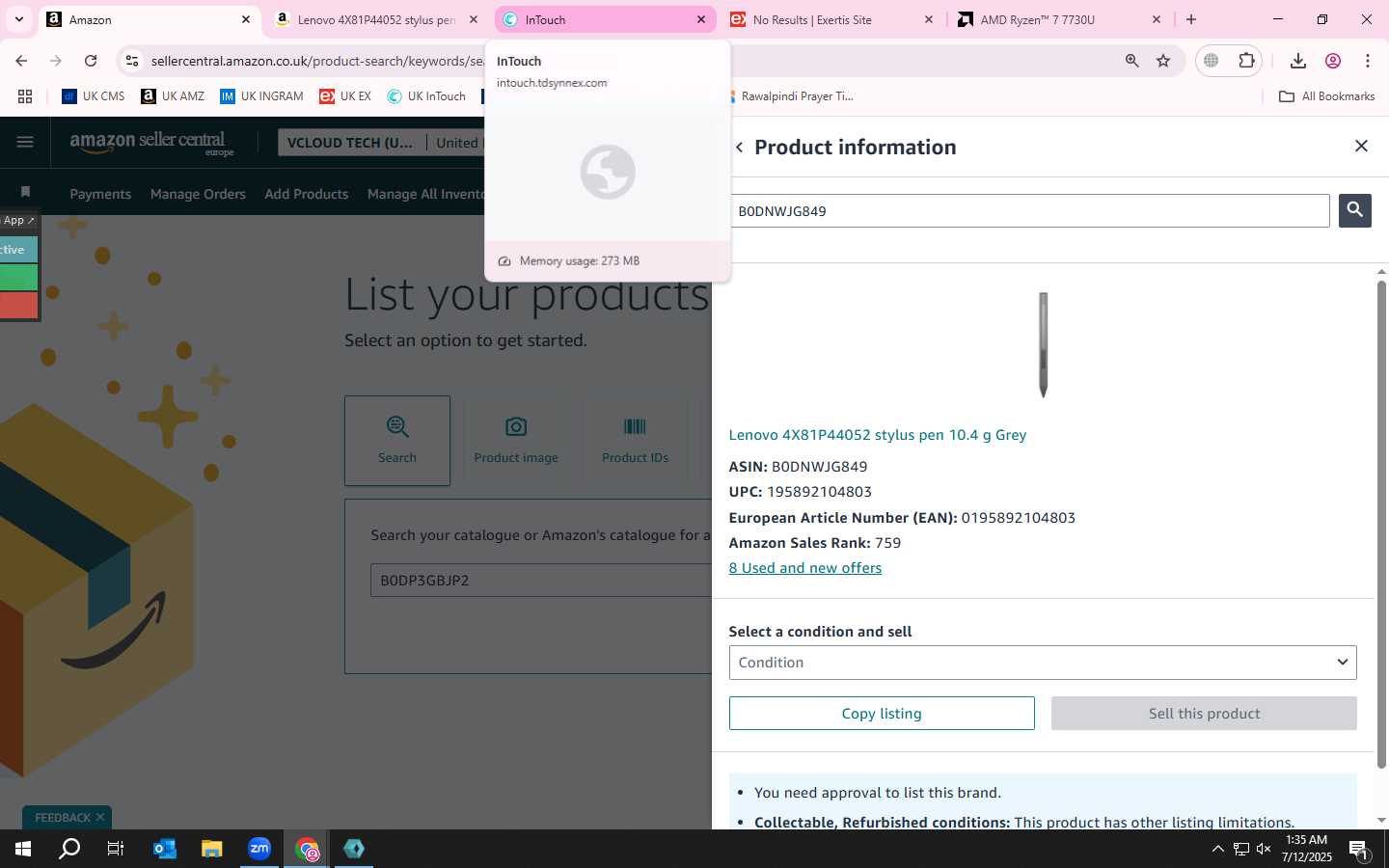Click the browser back arrow
The image size is (1389, 868).
[21, 61]
